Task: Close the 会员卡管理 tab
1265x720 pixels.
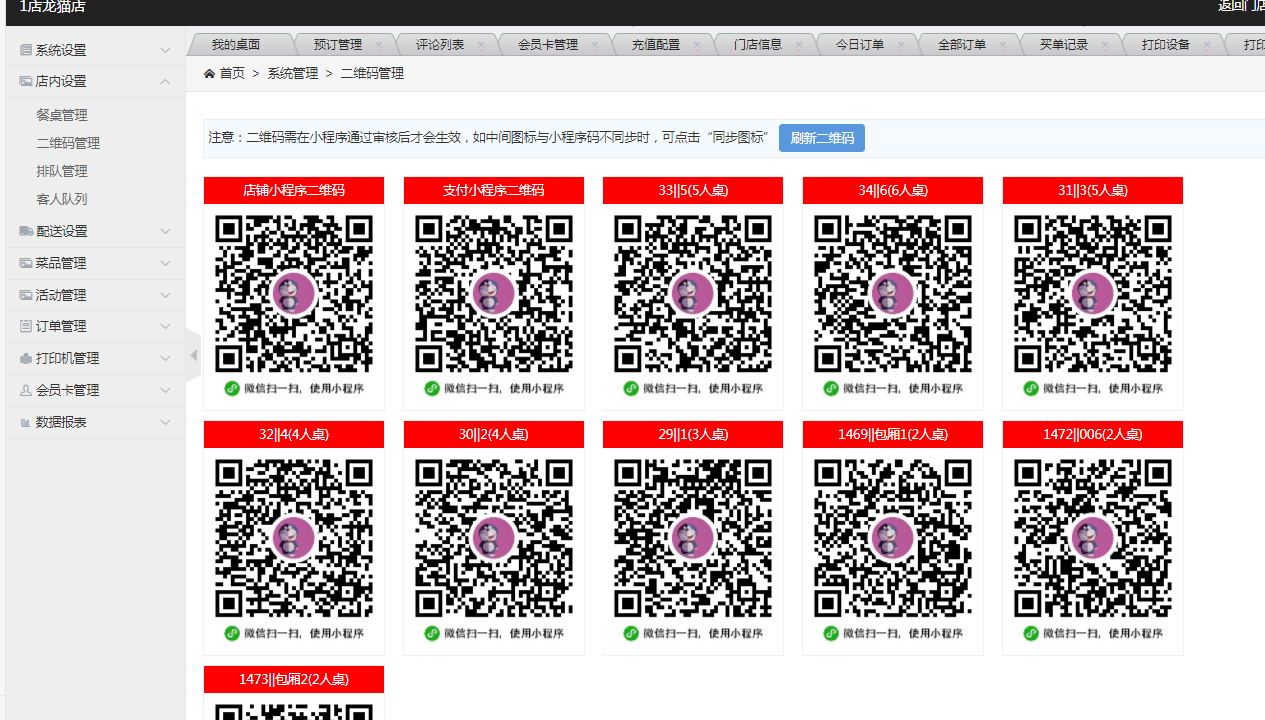Action: [595, 45]
